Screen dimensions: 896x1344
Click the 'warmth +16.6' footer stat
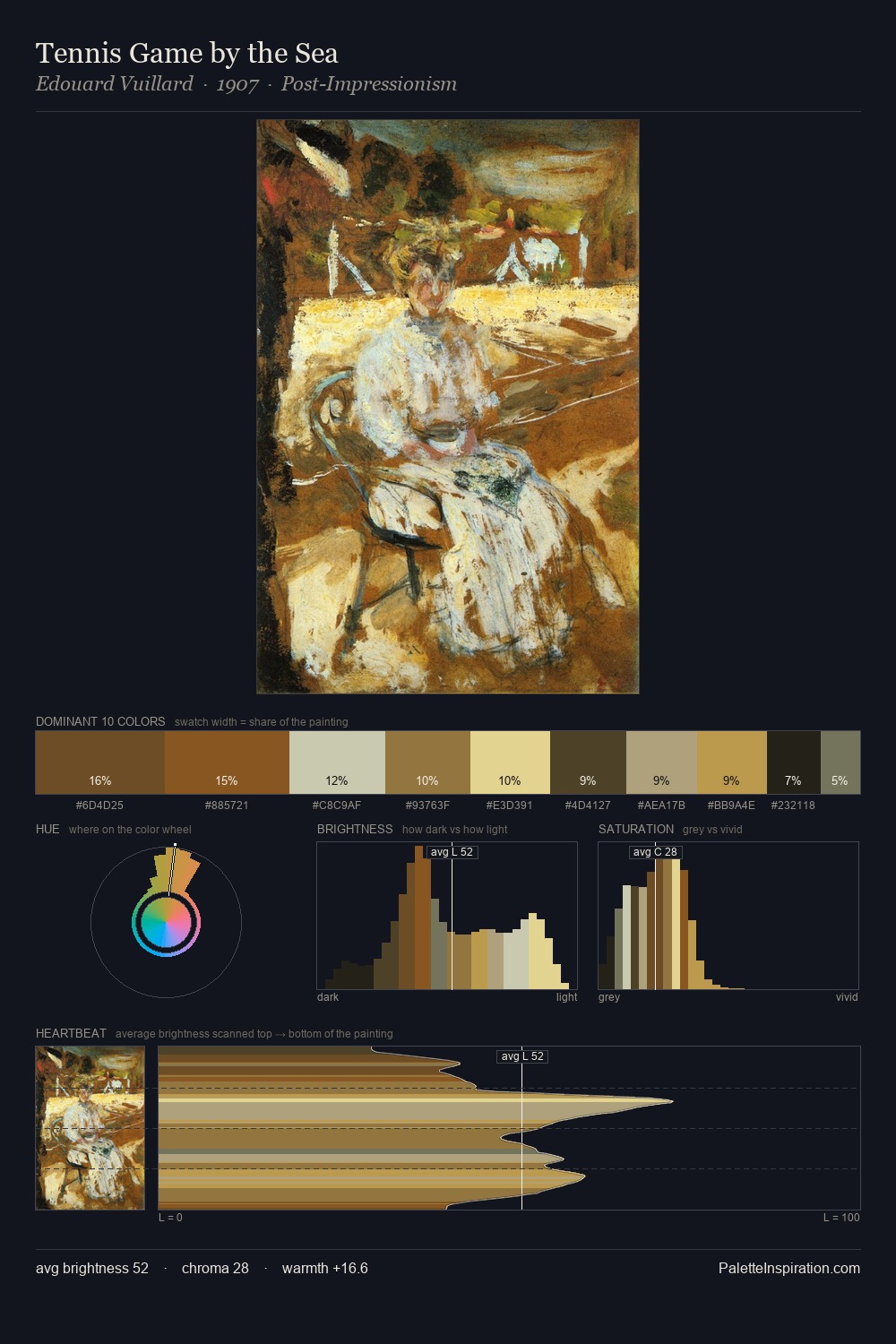pyautogui.click(x=325, y=1269)
